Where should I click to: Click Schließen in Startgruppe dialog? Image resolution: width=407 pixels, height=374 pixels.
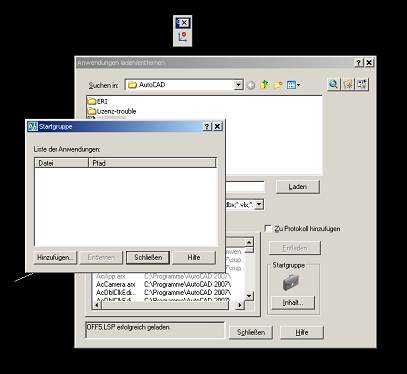pos(148,258)
